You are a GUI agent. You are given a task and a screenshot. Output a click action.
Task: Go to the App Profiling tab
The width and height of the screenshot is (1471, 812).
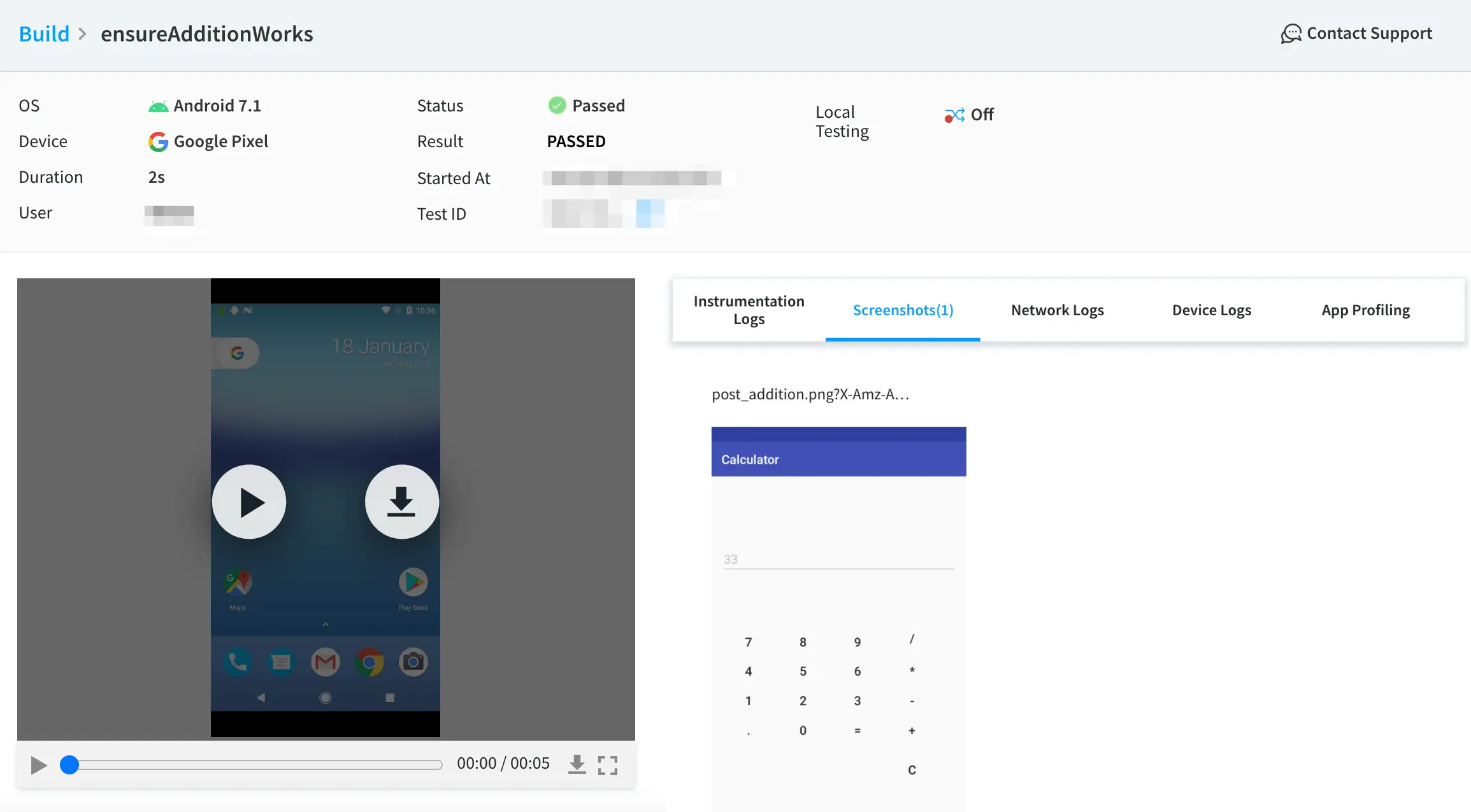click(x=1365, y=310)
